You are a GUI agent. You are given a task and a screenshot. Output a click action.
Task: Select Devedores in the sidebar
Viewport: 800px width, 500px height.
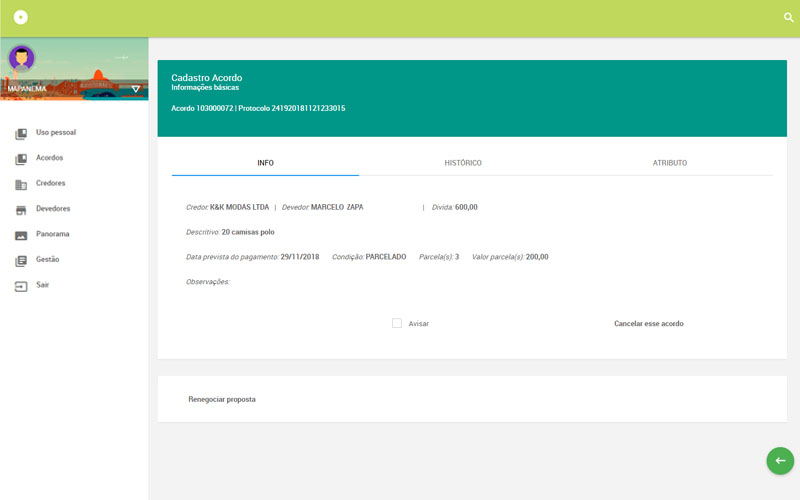52,209
